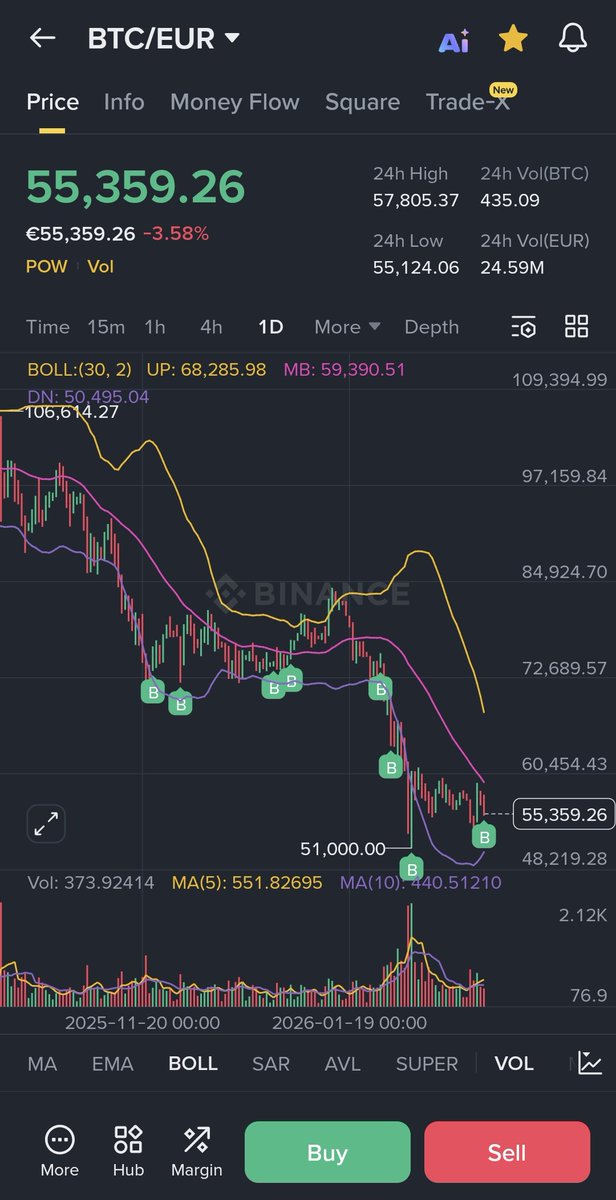
Task: Tap the 106,614.27 high price label
Action: click(x=71, y=411)
